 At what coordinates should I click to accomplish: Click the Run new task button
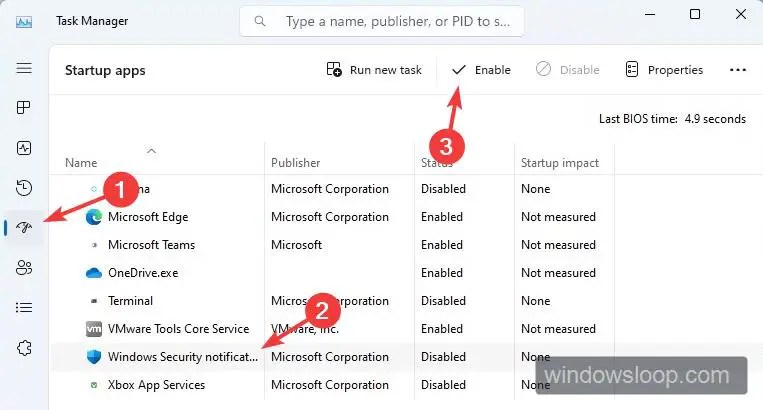(x=374, y=70)
